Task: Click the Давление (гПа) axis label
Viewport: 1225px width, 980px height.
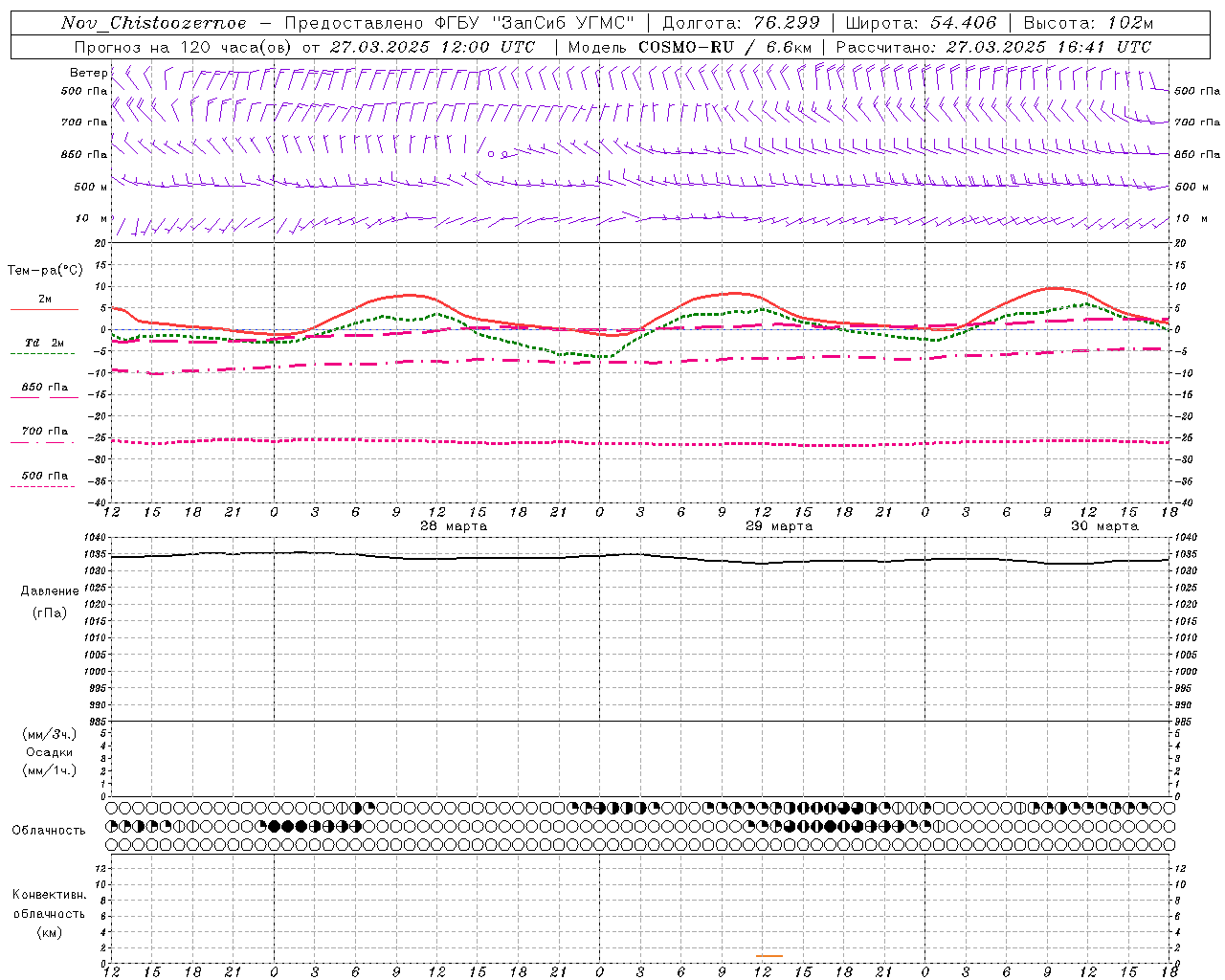Action: coord(50,602)
